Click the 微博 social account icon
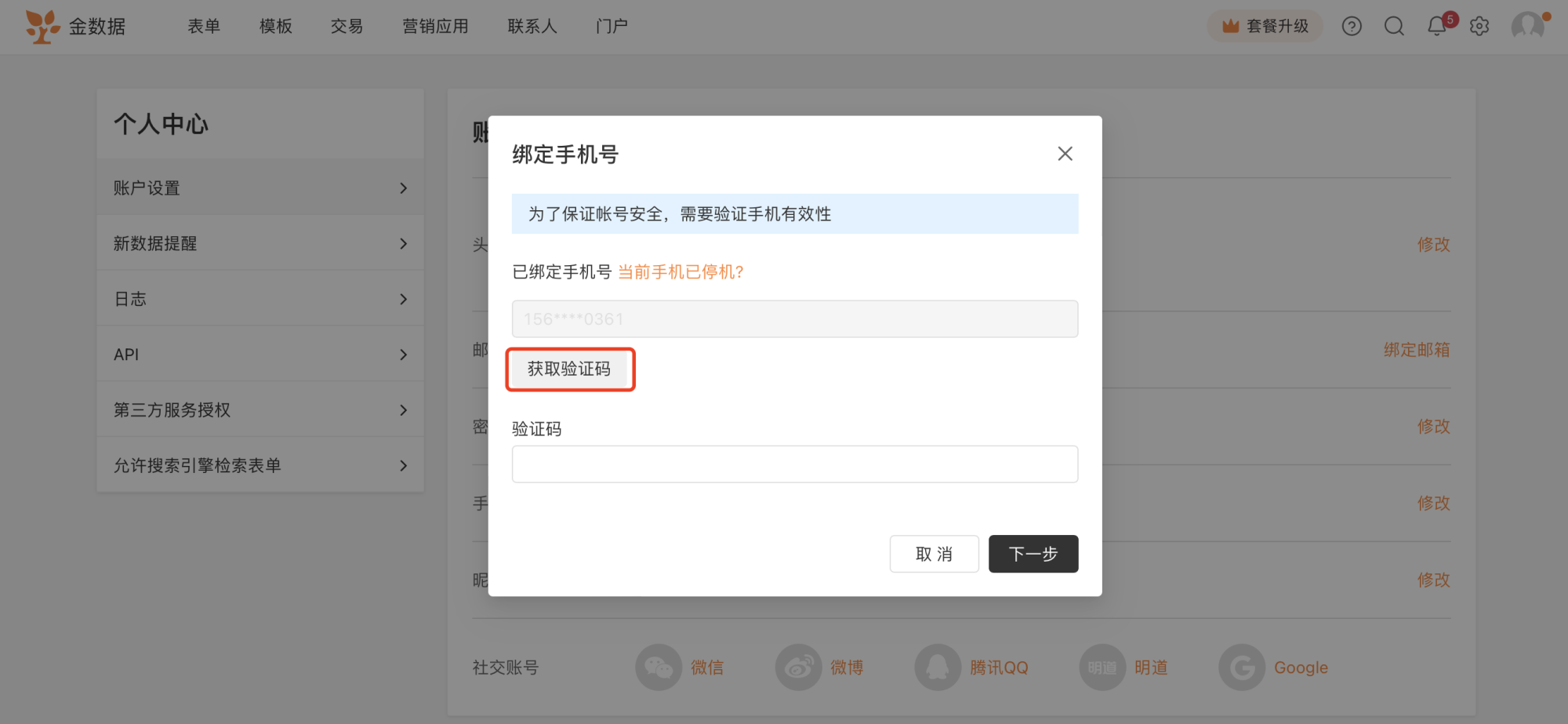Screen dimensions: 1568x724 coord(798,668)
